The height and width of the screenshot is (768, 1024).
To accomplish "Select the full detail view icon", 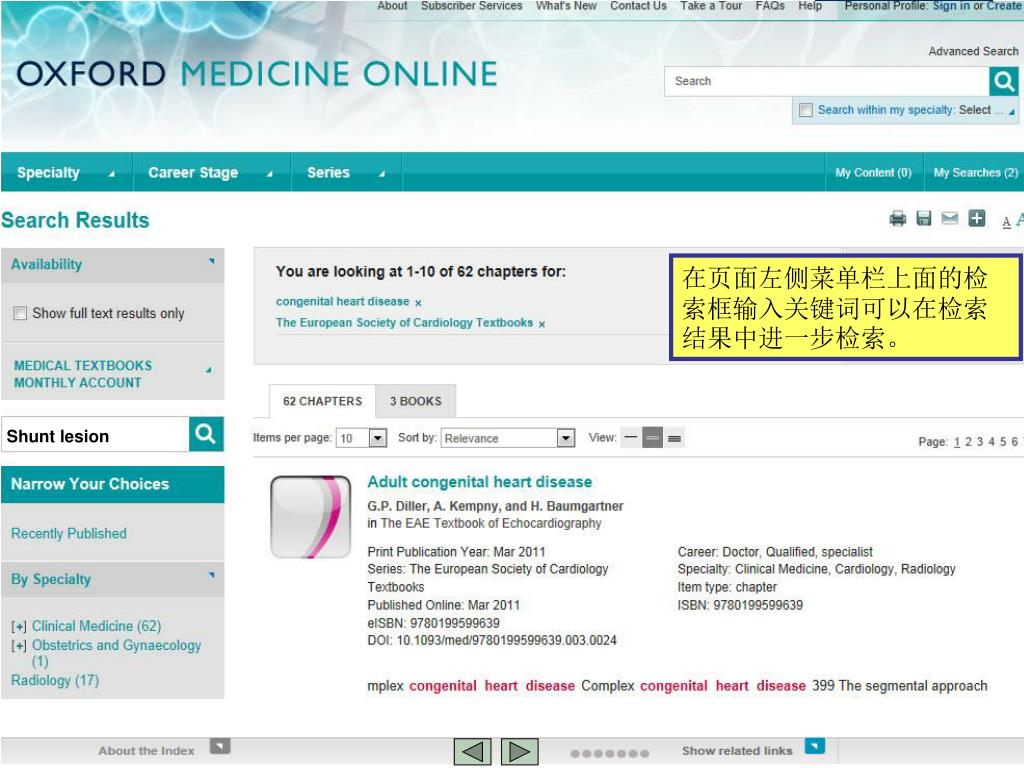I will click(x=675, y=438).
